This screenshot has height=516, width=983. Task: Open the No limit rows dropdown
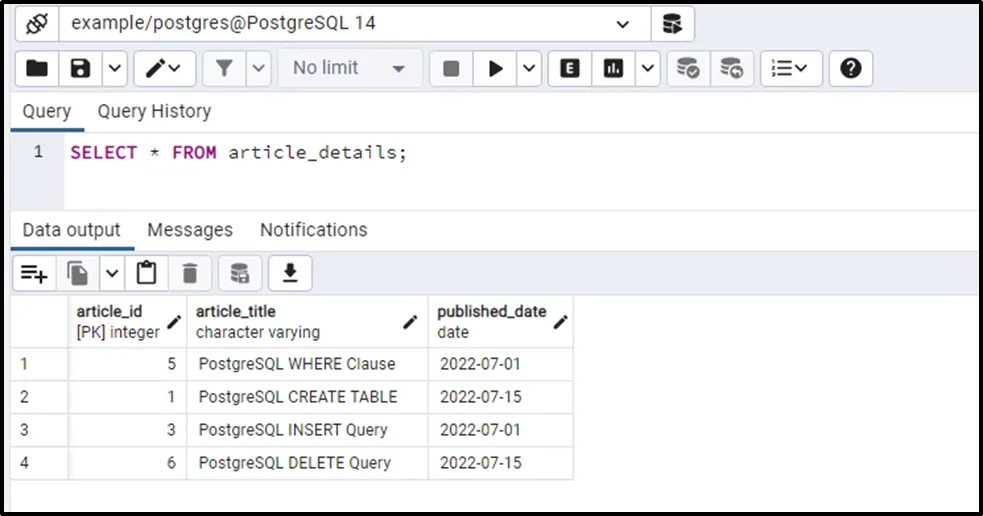tap(349, 68)
